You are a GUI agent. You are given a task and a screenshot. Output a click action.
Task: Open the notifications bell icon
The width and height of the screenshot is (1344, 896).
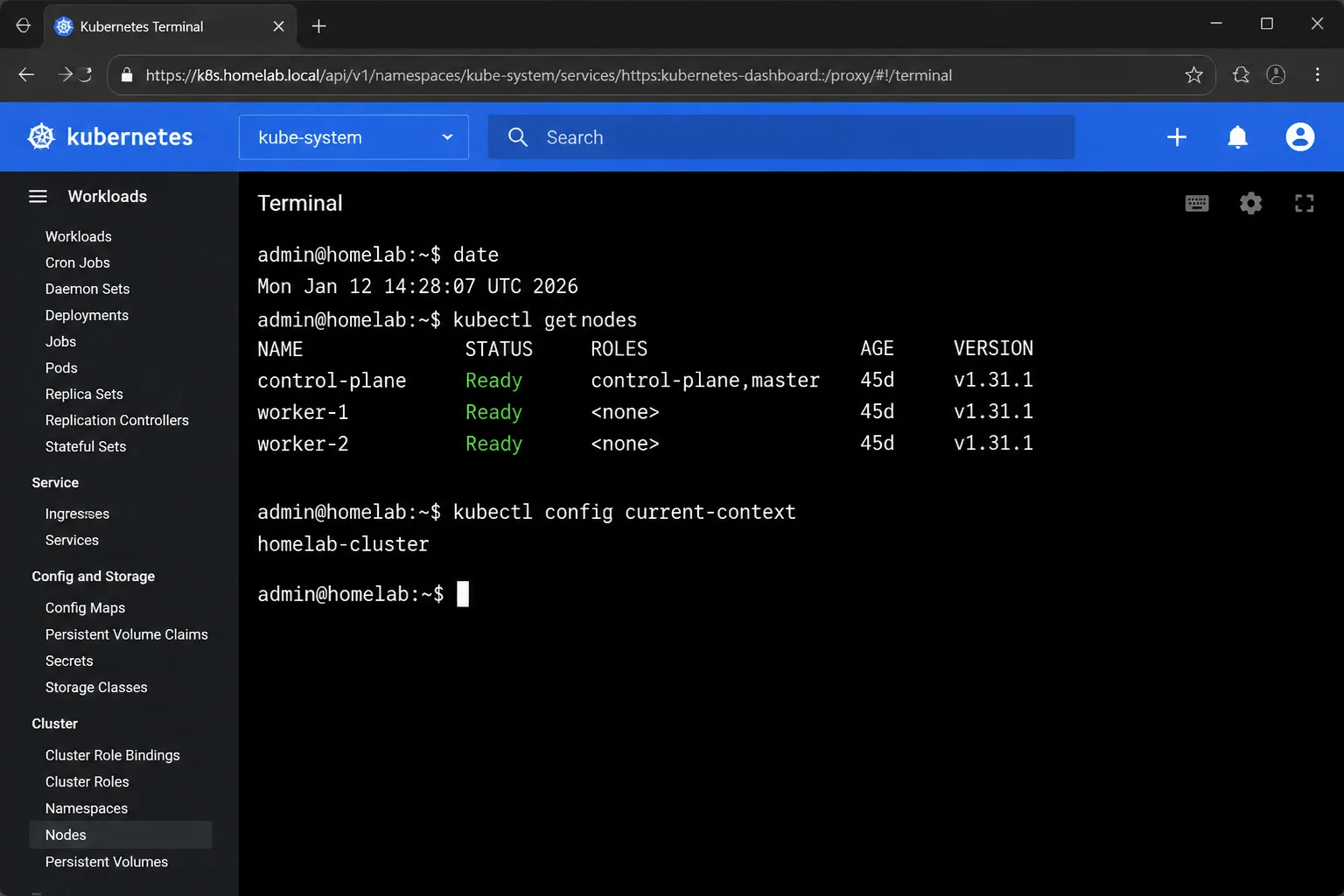pos(1237,136)
